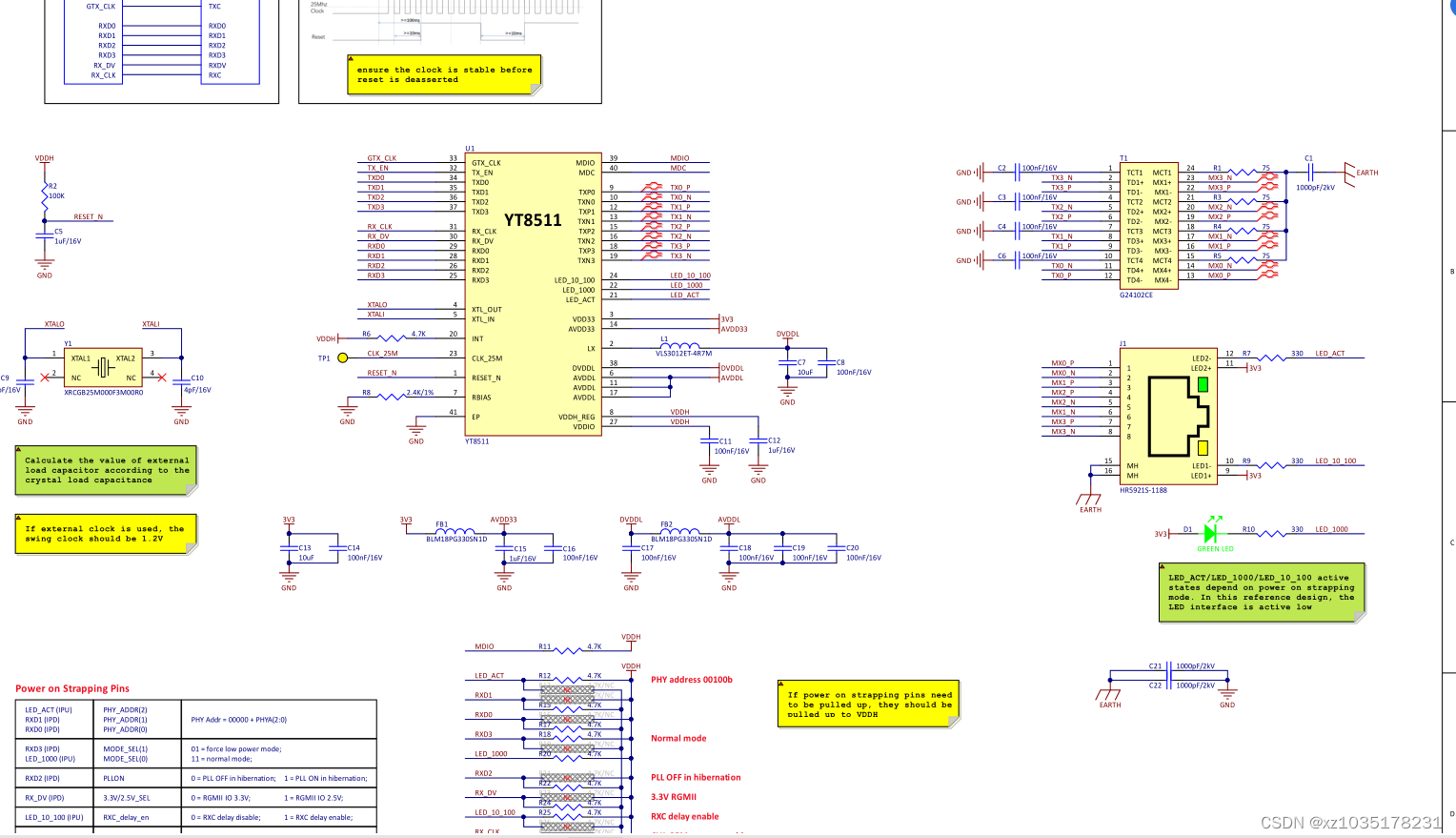
Task: Click the AVDD33 label above C15
Action: (x=503, y=520)
